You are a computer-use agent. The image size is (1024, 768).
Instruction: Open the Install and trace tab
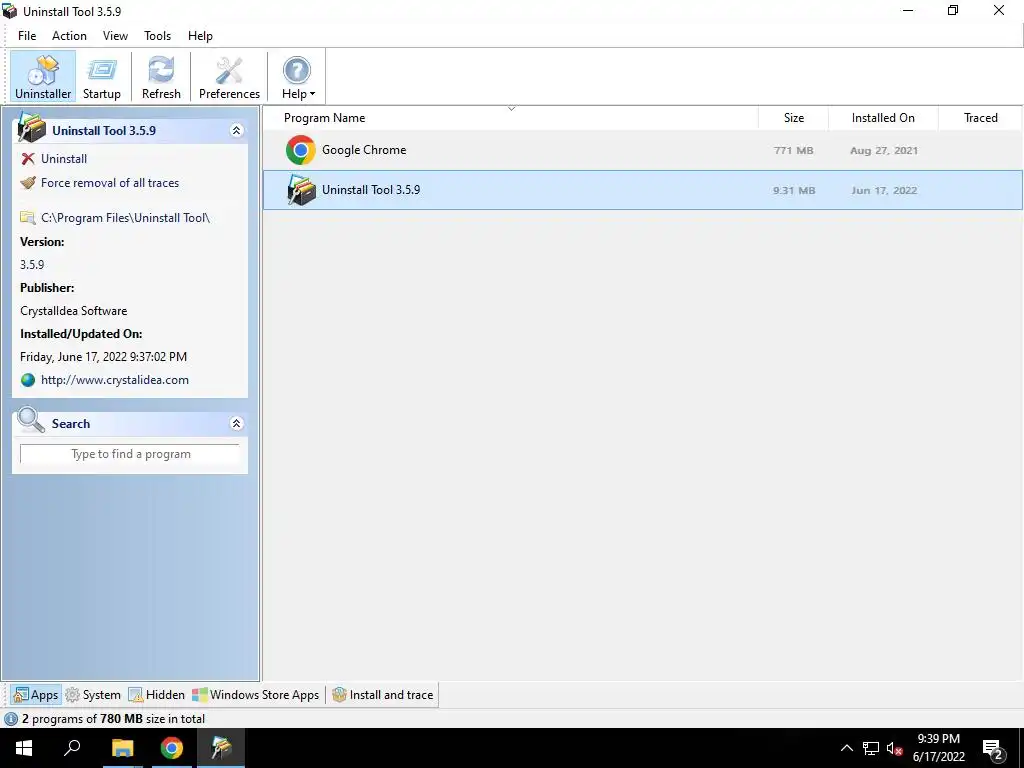383,695
